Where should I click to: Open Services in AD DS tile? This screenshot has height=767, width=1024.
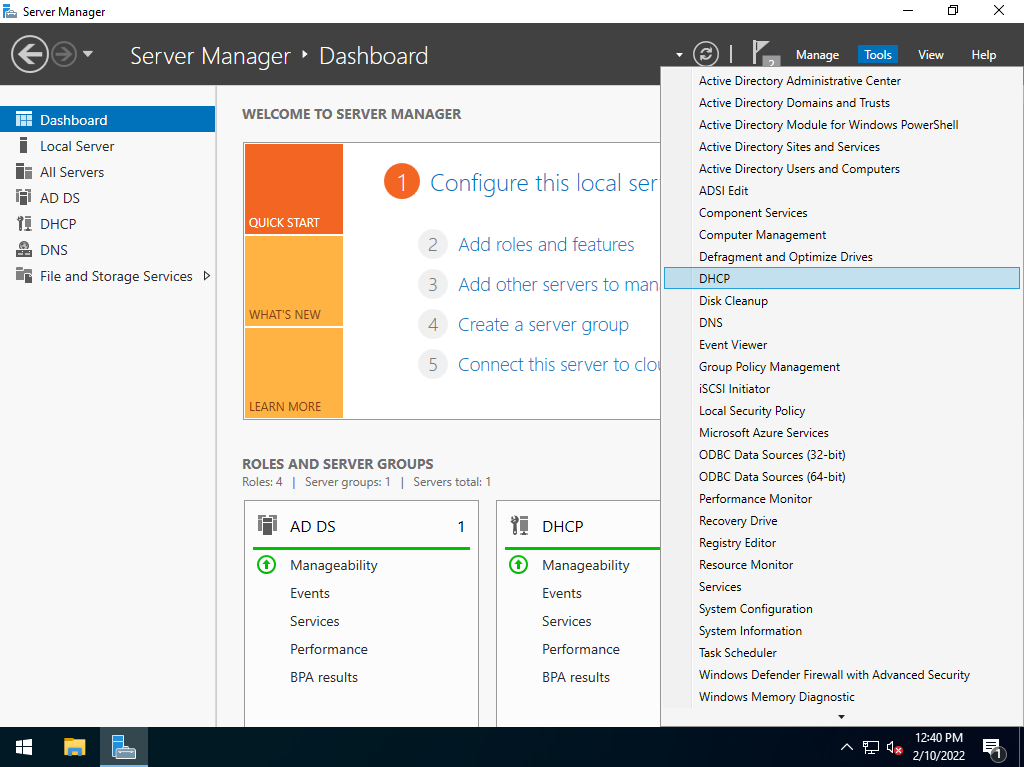(315, 621)
